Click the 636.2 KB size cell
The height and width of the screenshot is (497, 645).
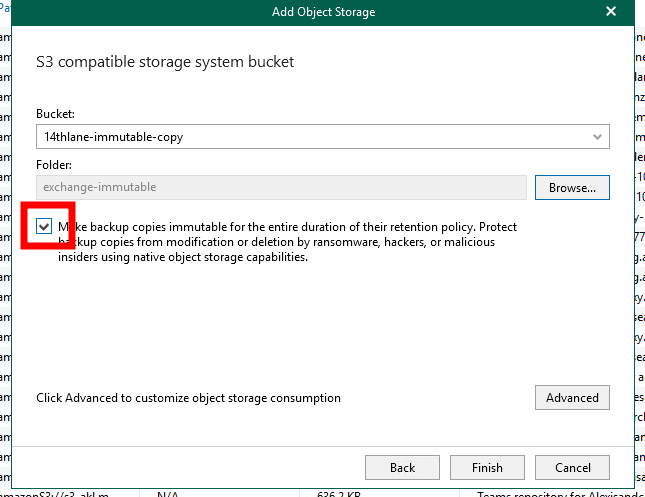pyautogui.click(x=339, y=494)
